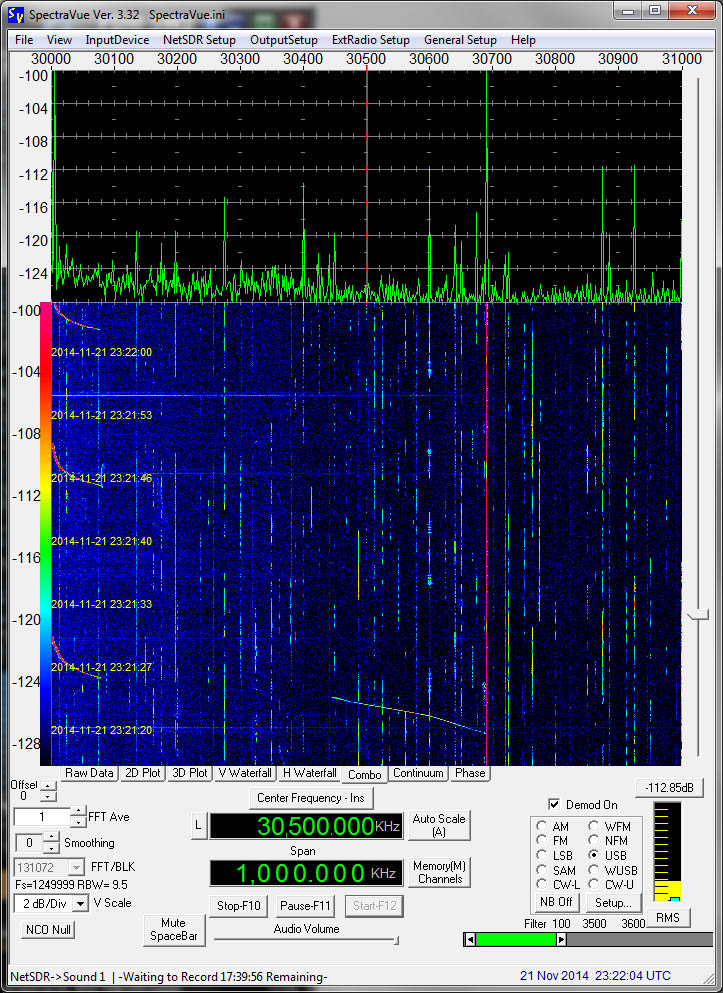Select CW-L demodulation mode
This screenshot has height=993, width=723.
pyautogui.click(x=541, y=884)
